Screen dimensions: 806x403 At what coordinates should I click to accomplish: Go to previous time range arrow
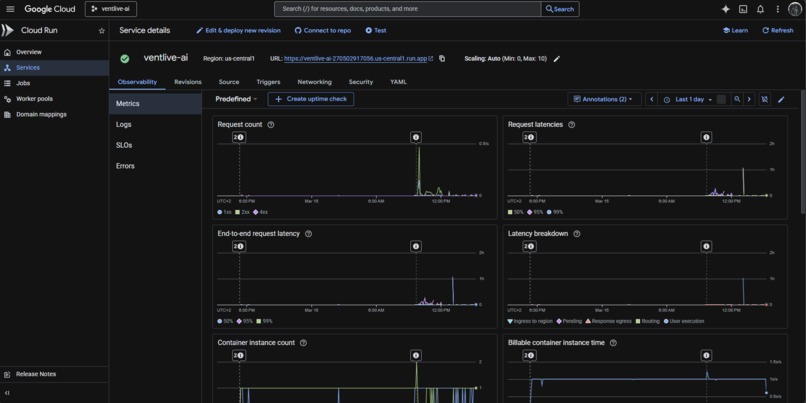coord(652,99)
